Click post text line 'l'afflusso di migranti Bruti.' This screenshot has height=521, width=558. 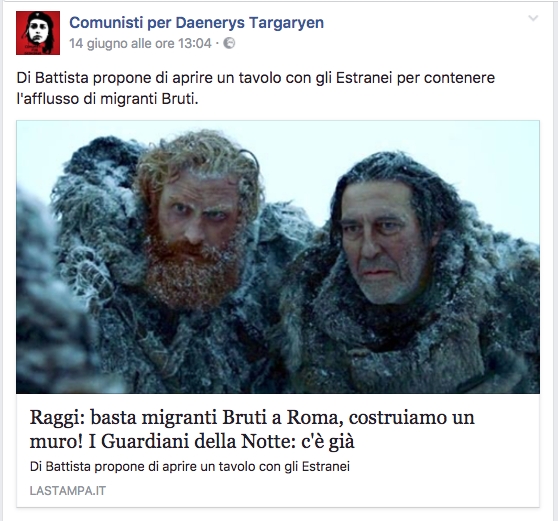[x=107, y=99]
